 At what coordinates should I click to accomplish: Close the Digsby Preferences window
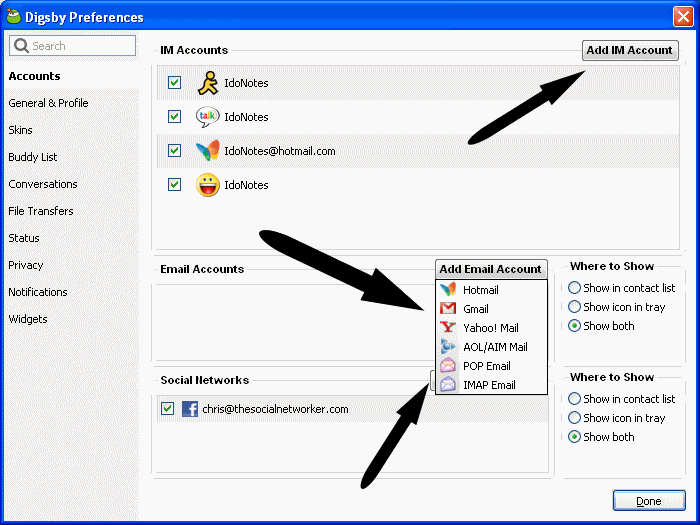point(683,17)
